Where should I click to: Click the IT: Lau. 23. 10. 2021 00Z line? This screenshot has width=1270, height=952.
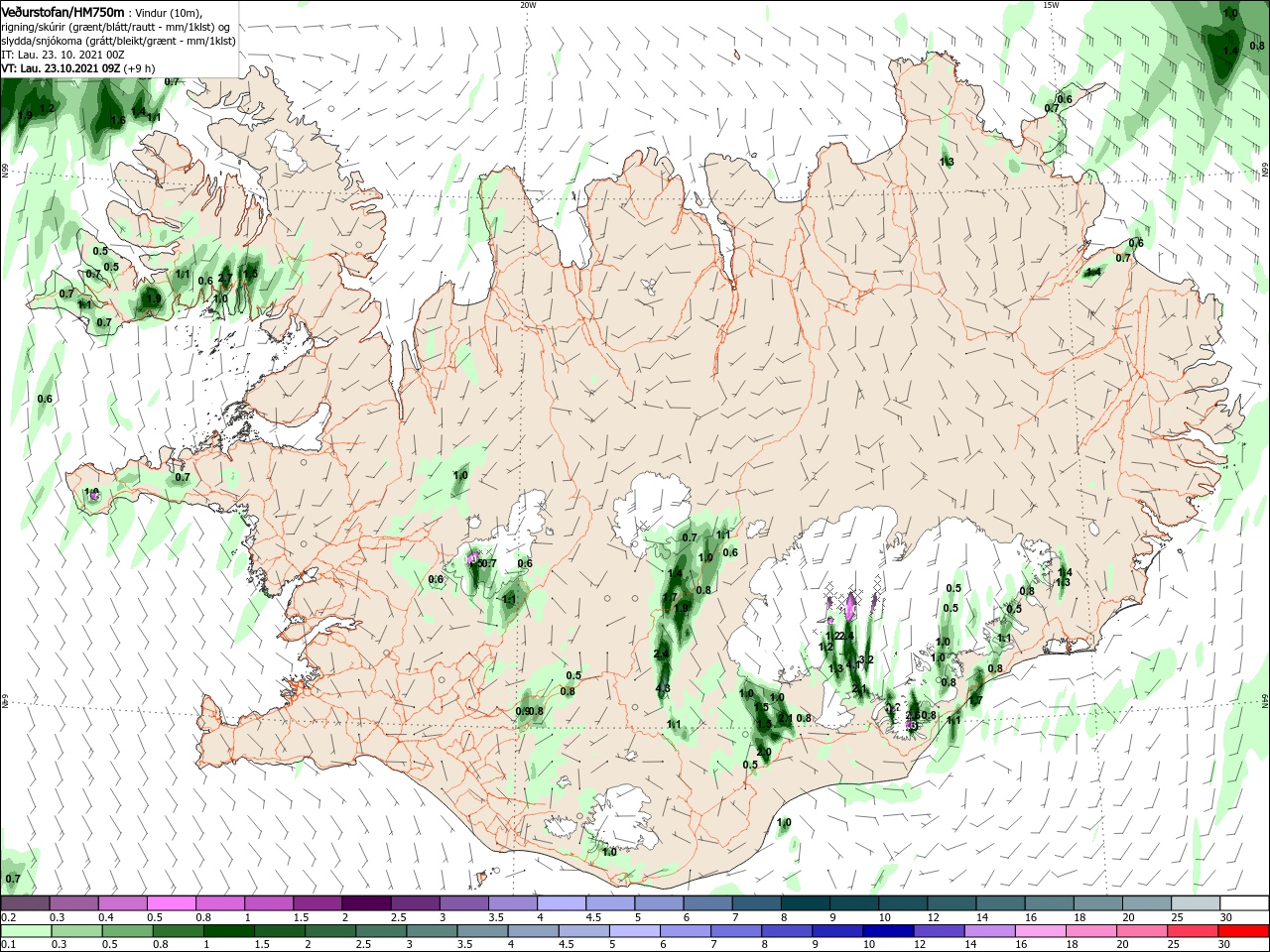click(x=63, y=55)
